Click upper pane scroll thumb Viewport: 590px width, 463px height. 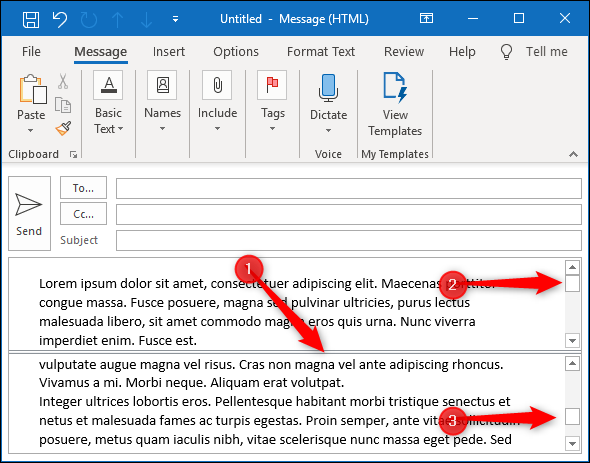(572, 283)
